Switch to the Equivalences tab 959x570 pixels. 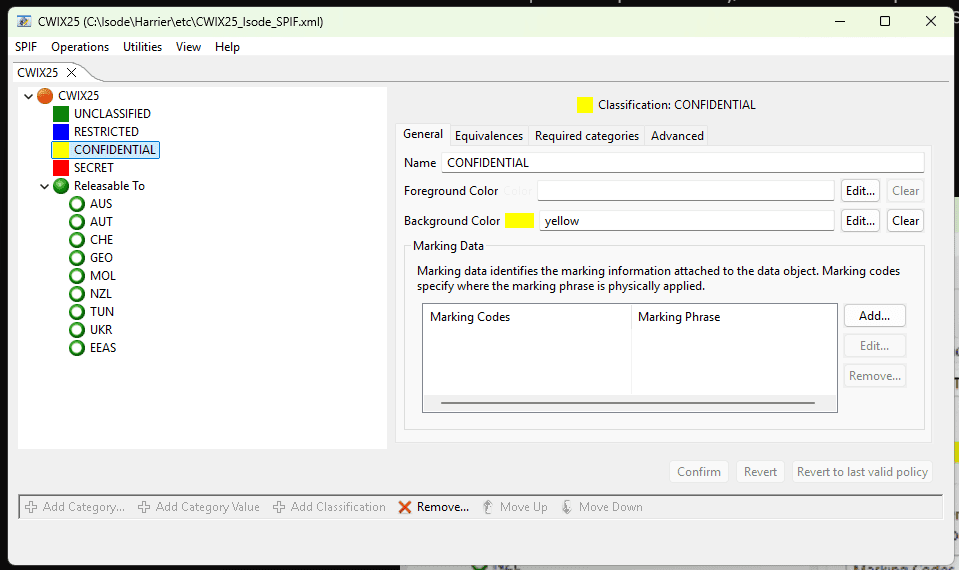pyautogui.click(x=489, y=136)
